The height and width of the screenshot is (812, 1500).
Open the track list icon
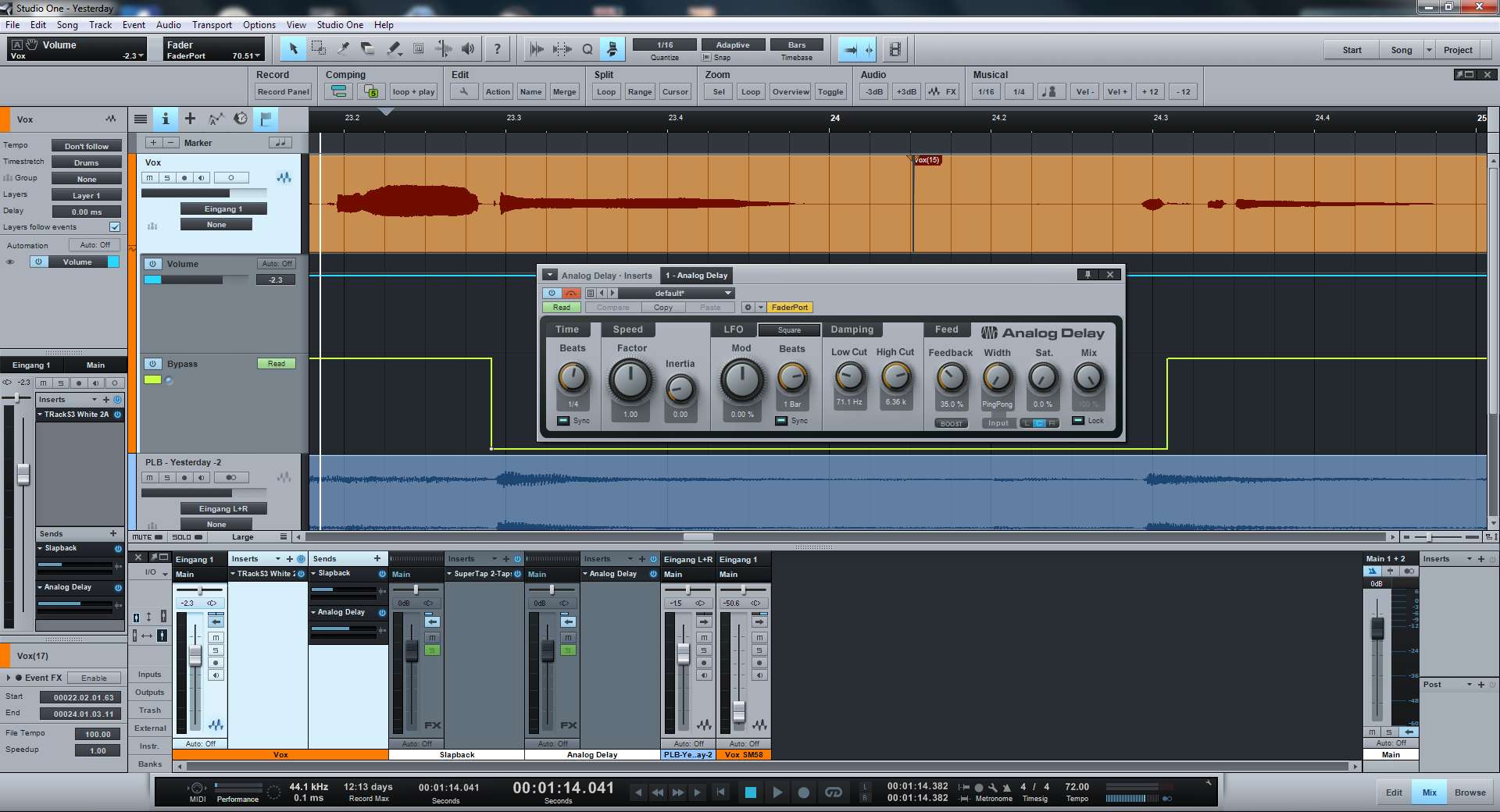141,119
